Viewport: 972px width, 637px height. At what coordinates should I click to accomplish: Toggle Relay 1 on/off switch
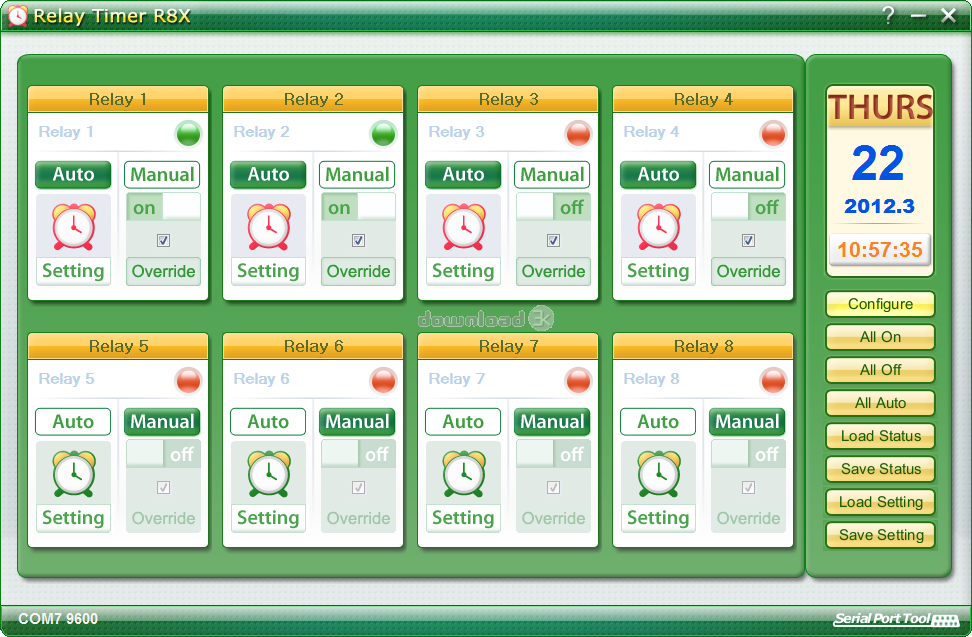(x=163, y=208)
